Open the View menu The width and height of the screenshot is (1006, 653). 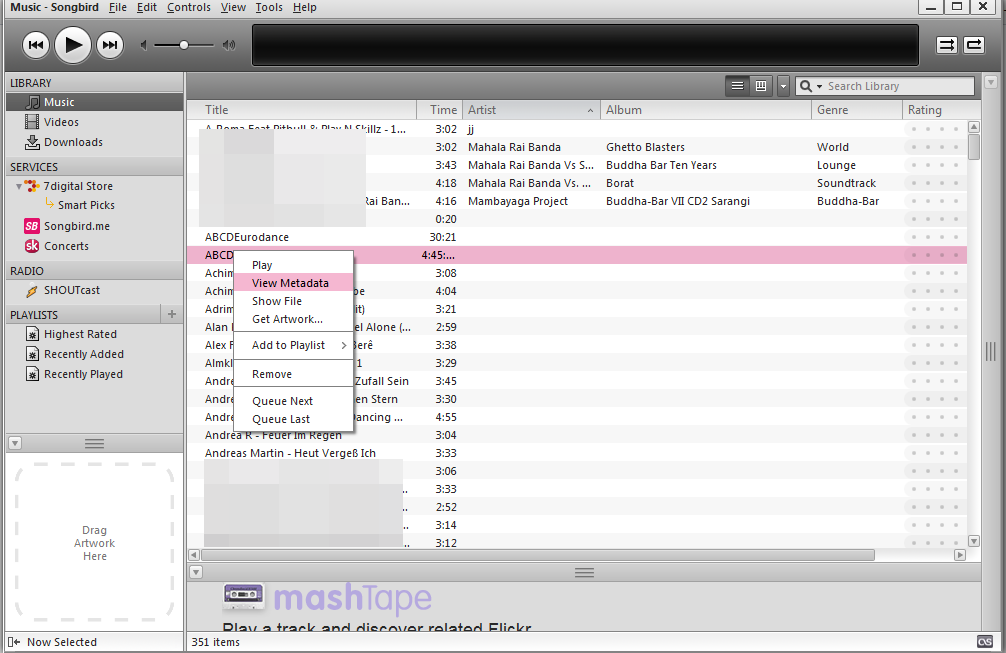(x=233, y=7)
